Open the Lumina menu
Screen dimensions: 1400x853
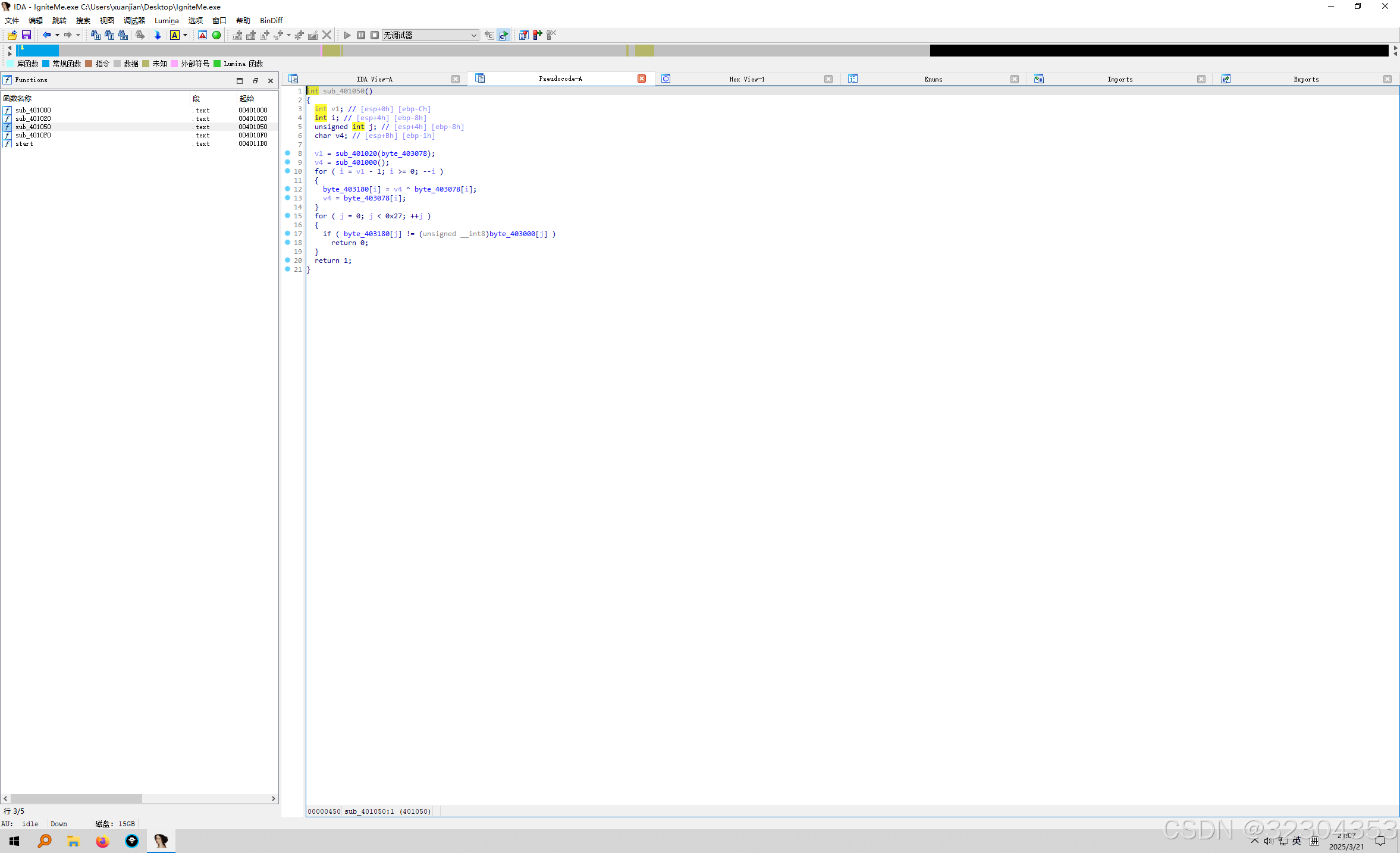(x=167, y=20)
